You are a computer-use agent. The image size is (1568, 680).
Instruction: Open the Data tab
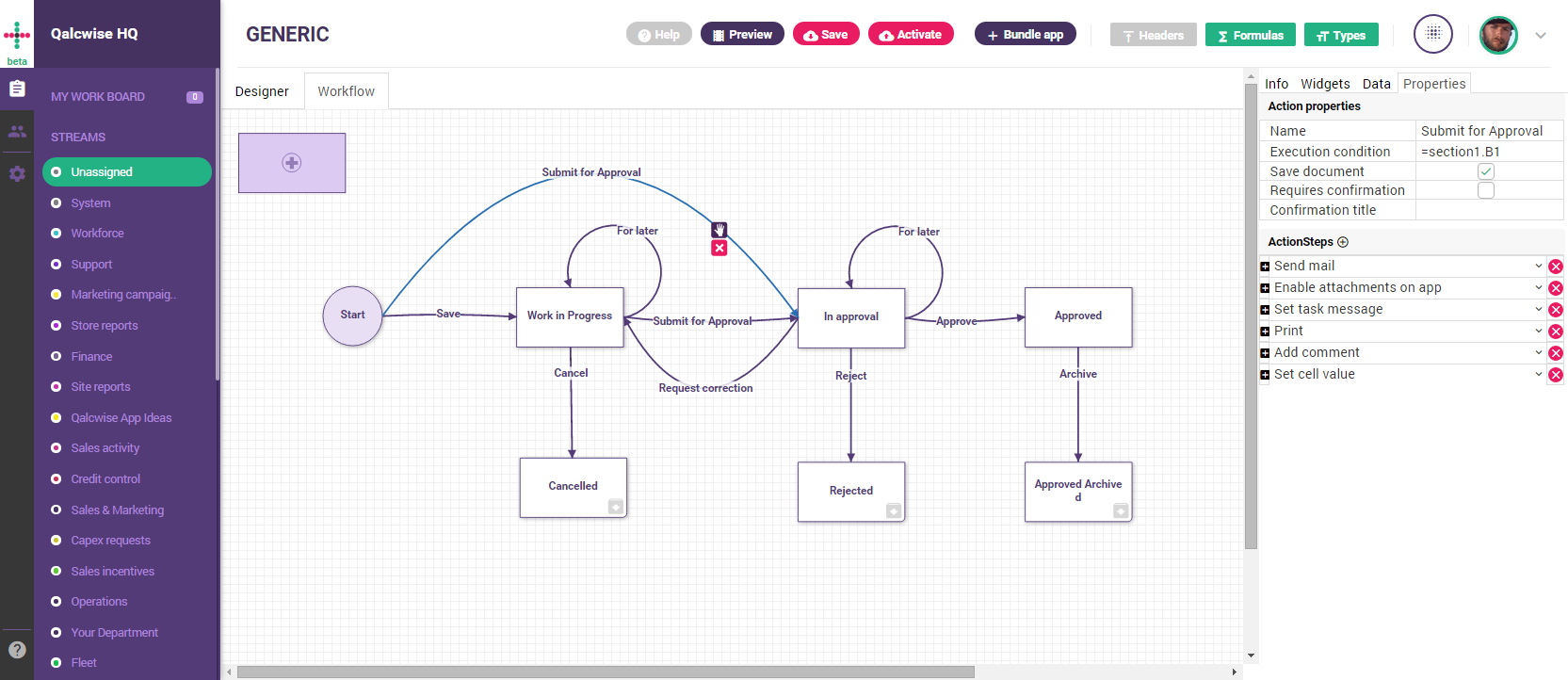click(x=1376, y=84)
